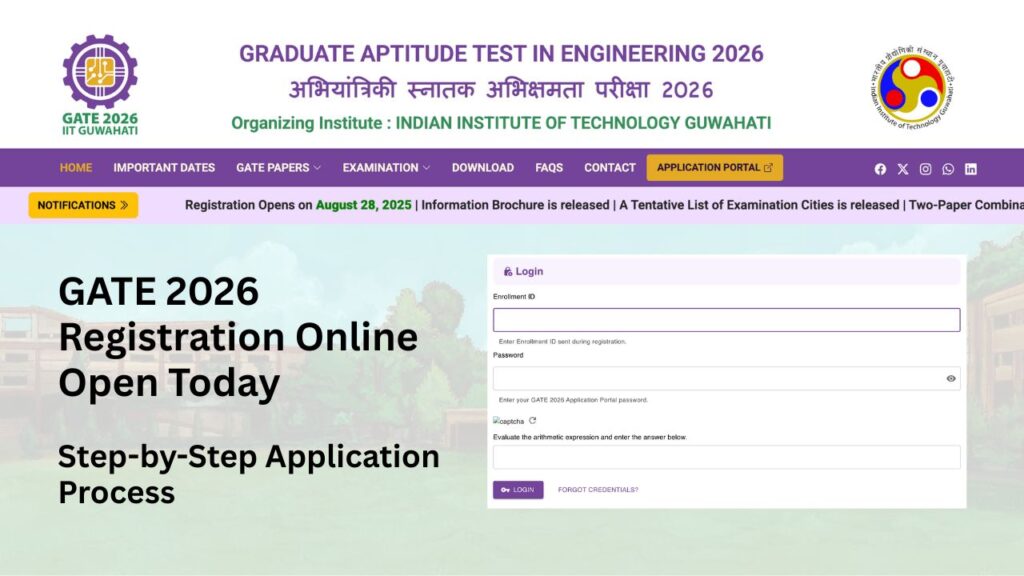Open the WhatsApp social icon

948,169
